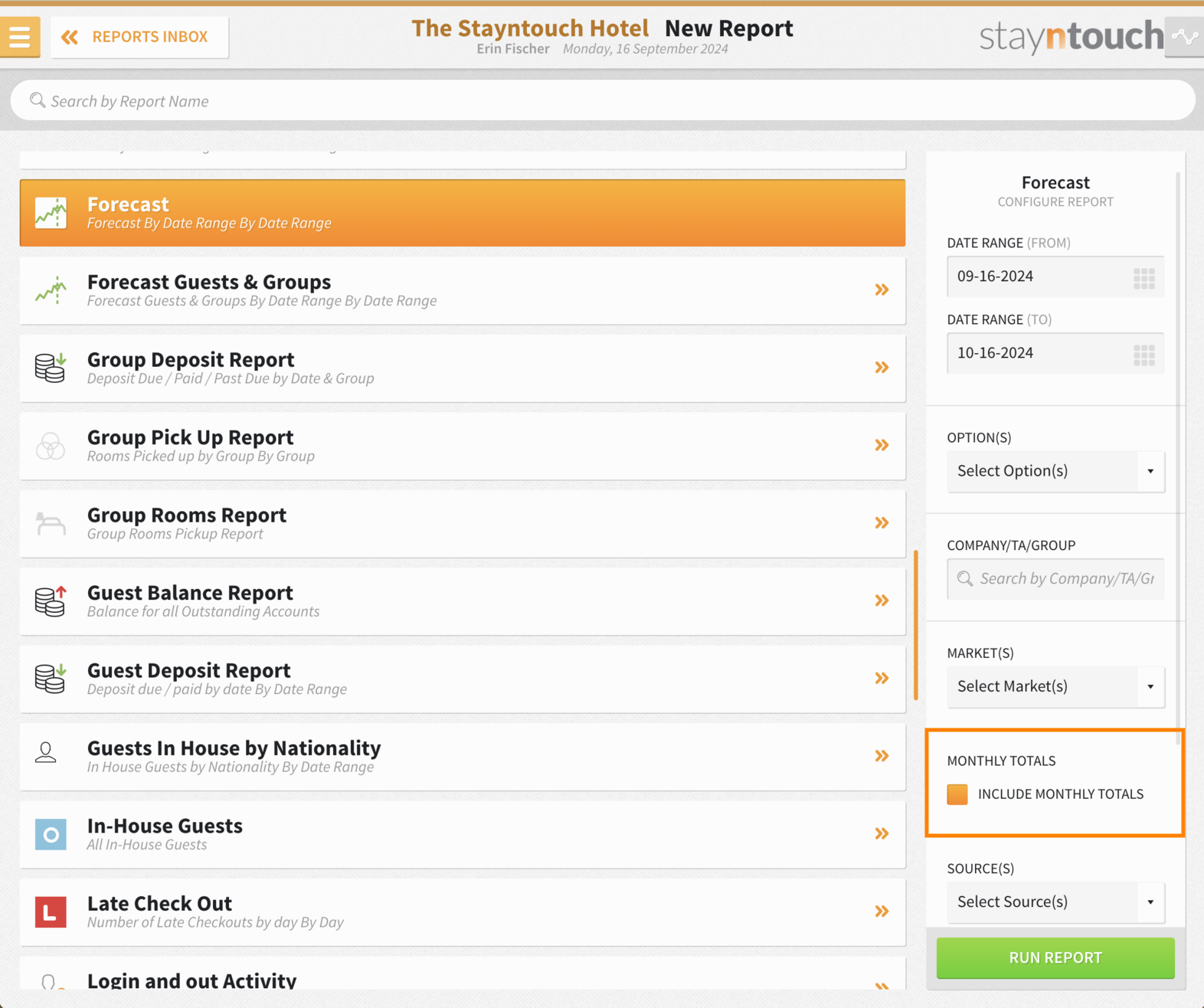Click the Group Deposit Report coins icon

51,368
